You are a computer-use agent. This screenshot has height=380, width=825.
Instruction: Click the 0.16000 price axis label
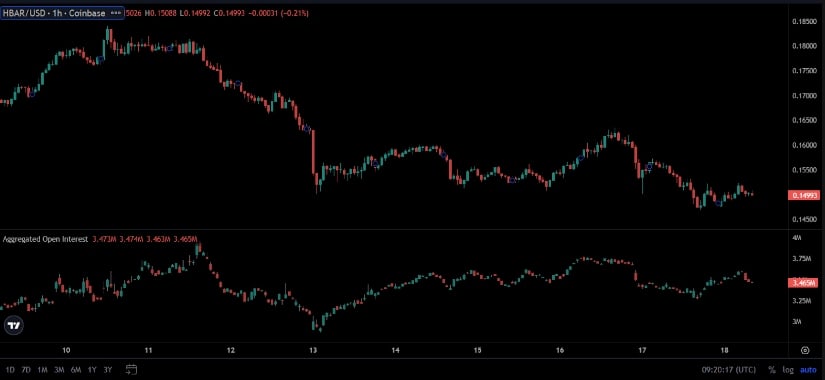pos(804,145)
